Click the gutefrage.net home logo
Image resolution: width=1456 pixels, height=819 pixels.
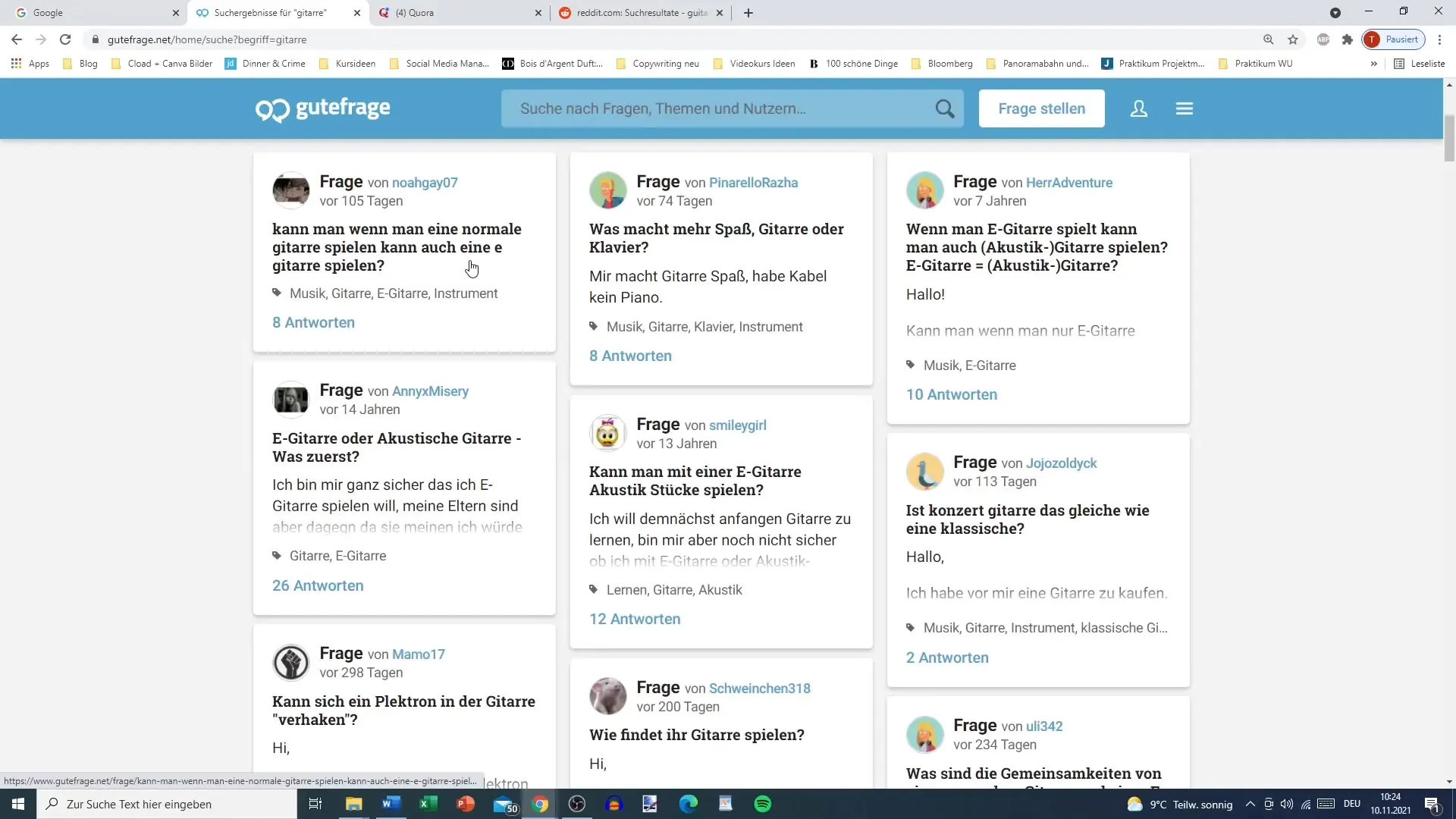pyautogui.click(x=322, y=108)
